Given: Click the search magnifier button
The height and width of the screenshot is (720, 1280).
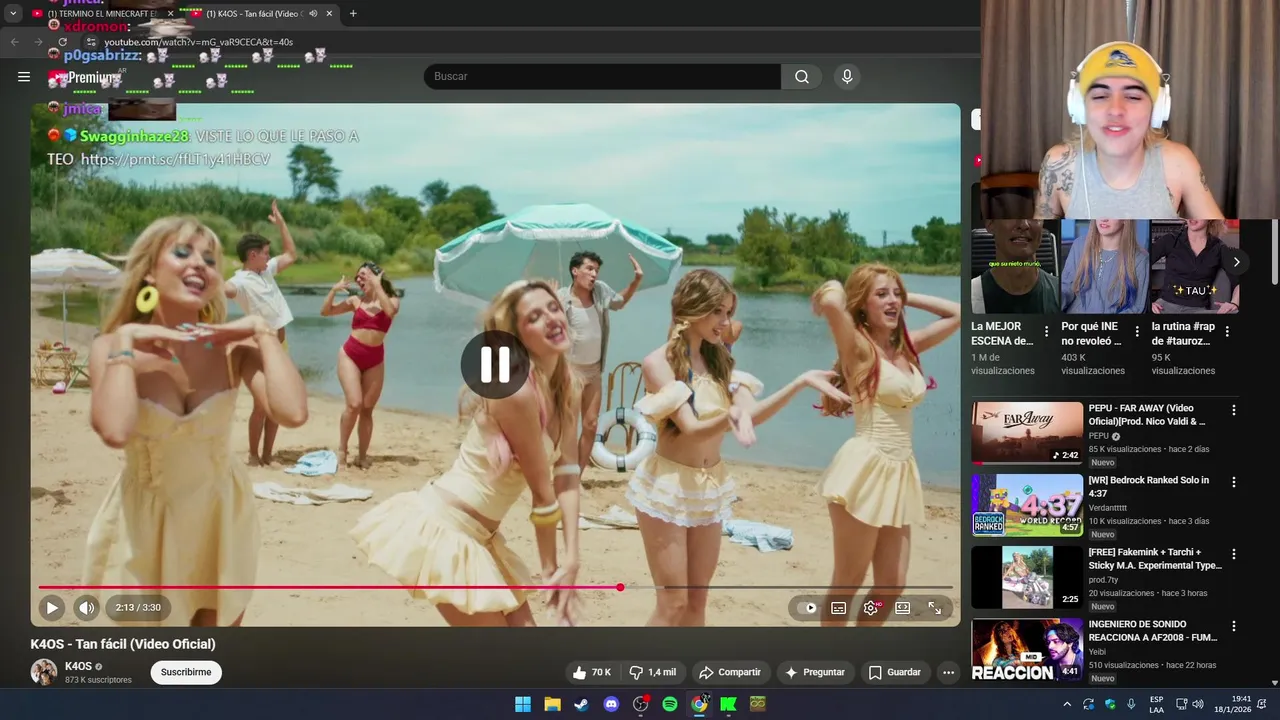Looking at the screenshot, I should coord(802,77).
